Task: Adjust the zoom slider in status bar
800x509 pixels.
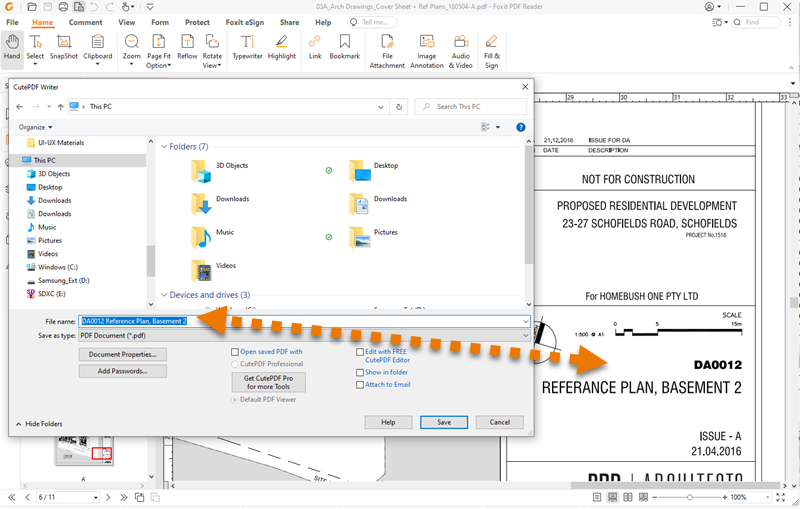Action: coord(690,497)
